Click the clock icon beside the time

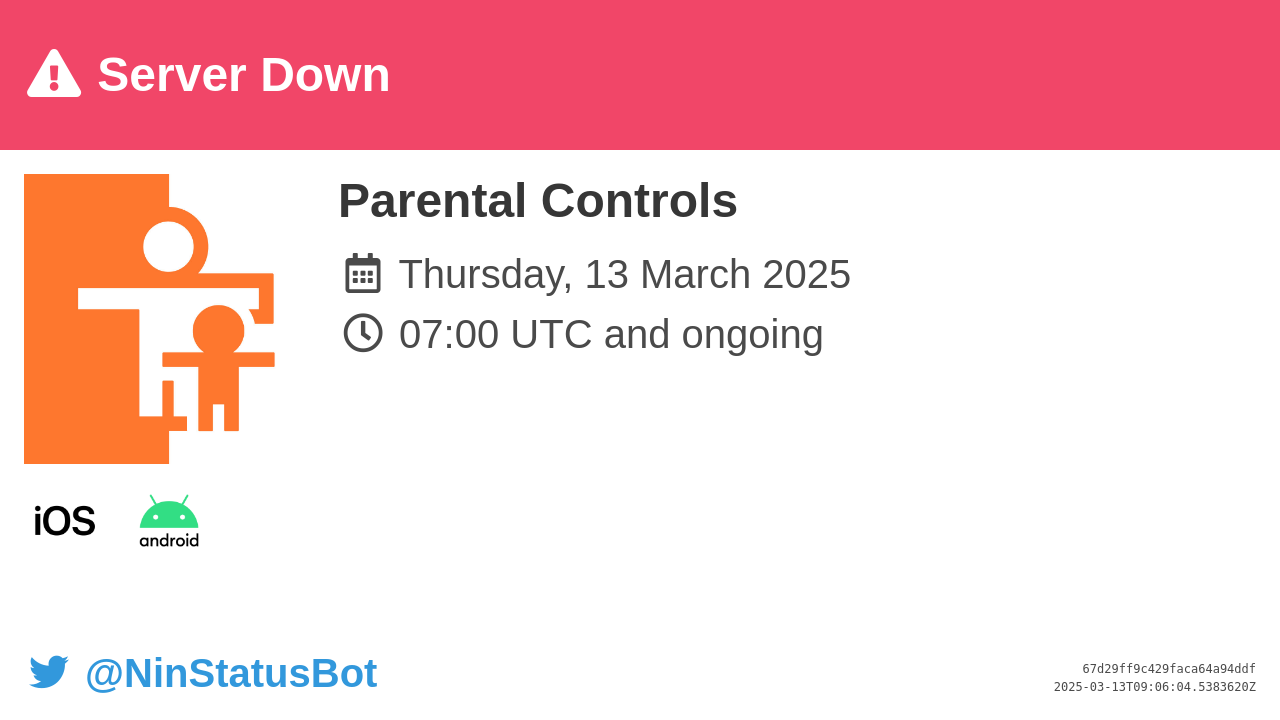pos(363,333)
